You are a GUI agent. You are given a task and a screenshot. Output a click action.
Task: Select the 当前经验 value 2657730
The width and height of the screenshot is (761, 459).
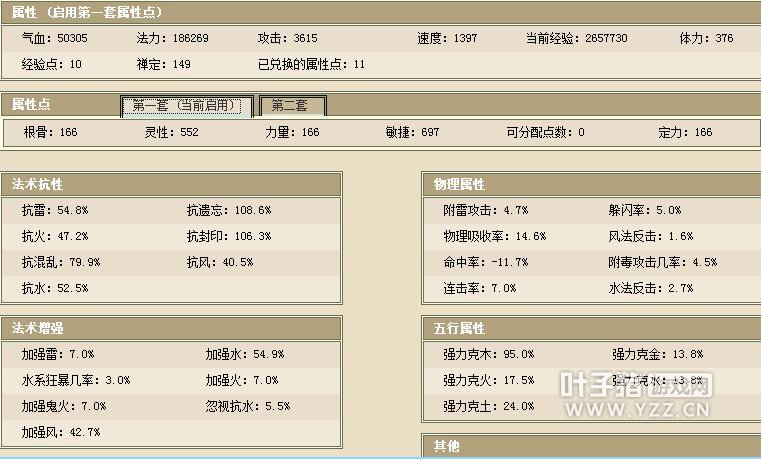click(x=604, y=38)
